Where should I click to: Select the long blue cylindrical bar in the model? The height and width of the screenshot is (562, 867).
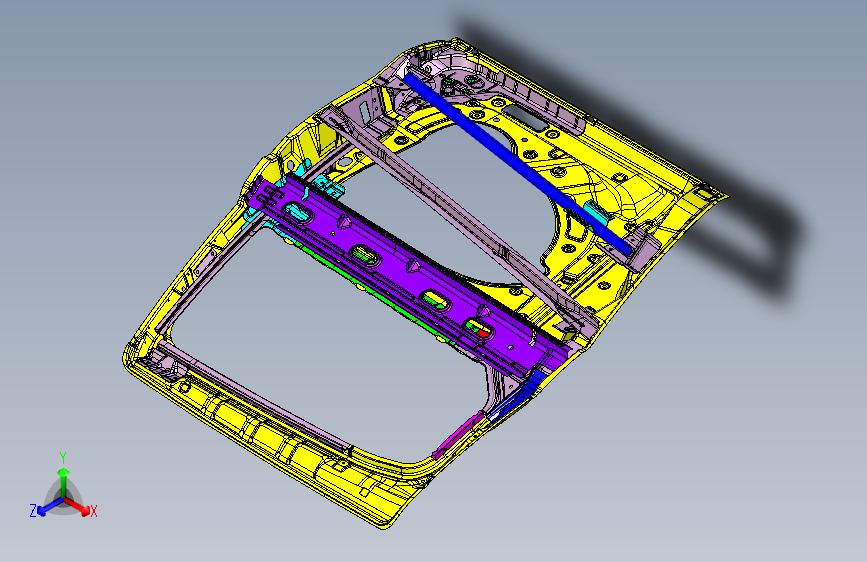pyautogui.click(x=516, y=165)
